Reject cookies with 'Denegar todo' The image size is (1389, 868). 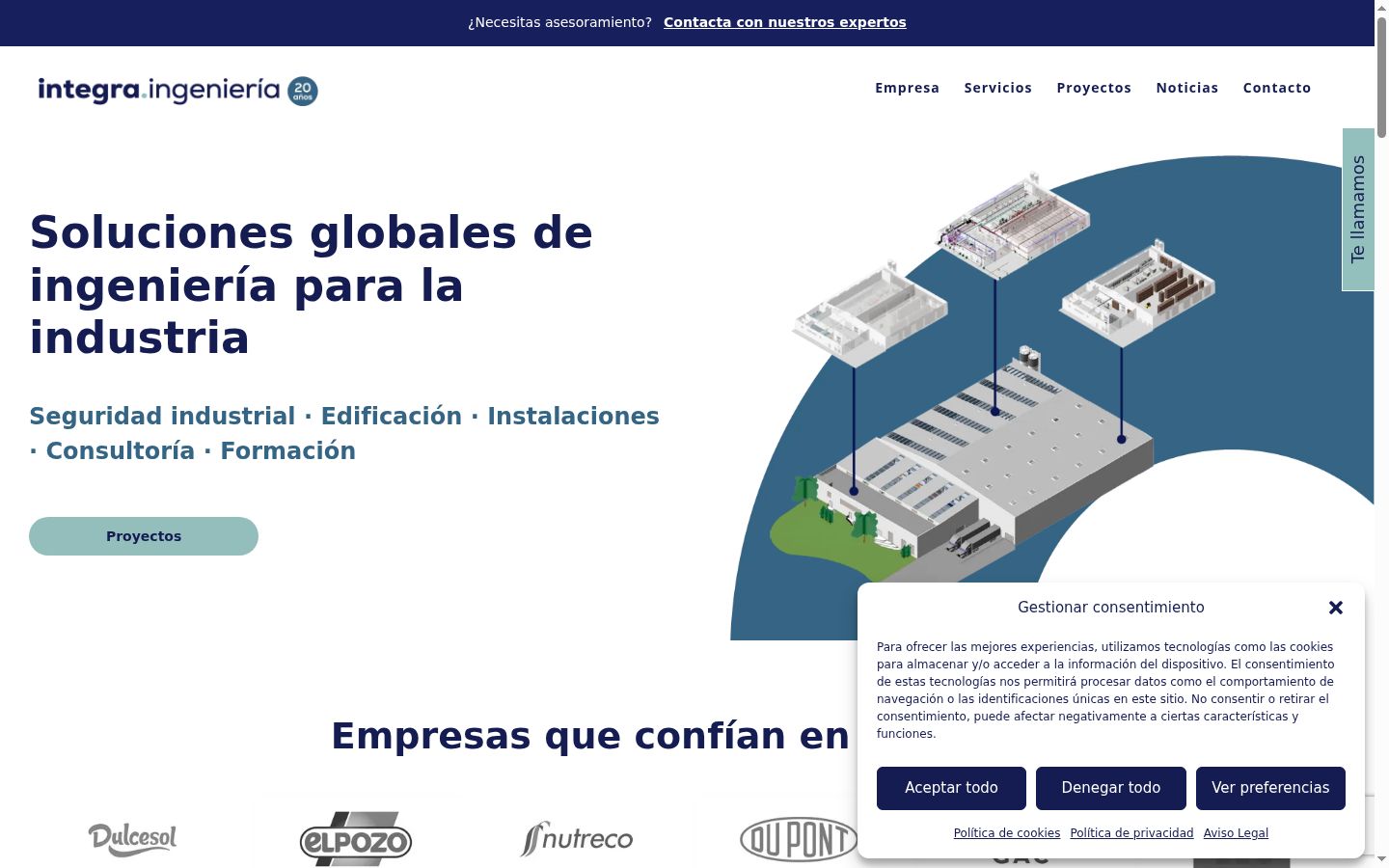(x=1111, y=788)
